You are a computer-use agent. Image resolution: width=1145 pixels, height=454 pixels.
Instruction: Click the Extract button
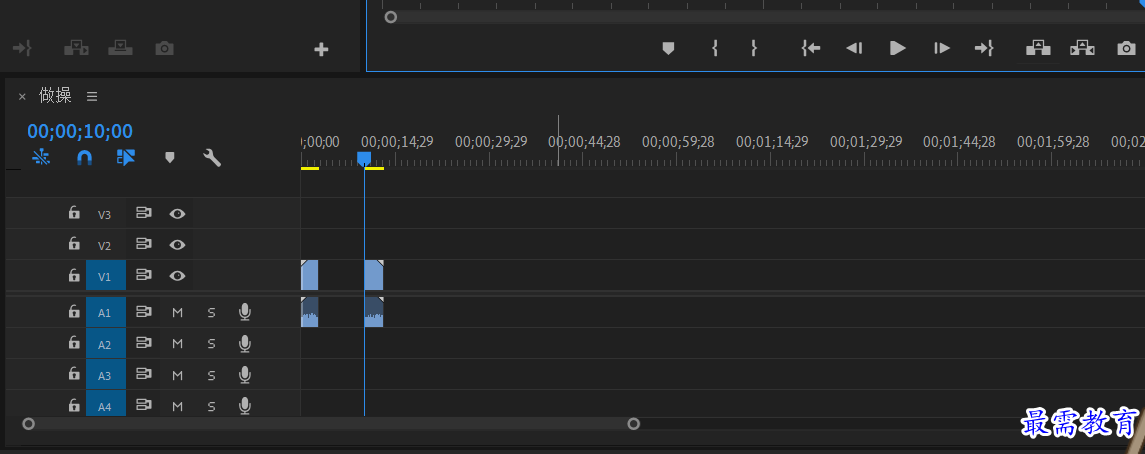tap(1082, 48)
